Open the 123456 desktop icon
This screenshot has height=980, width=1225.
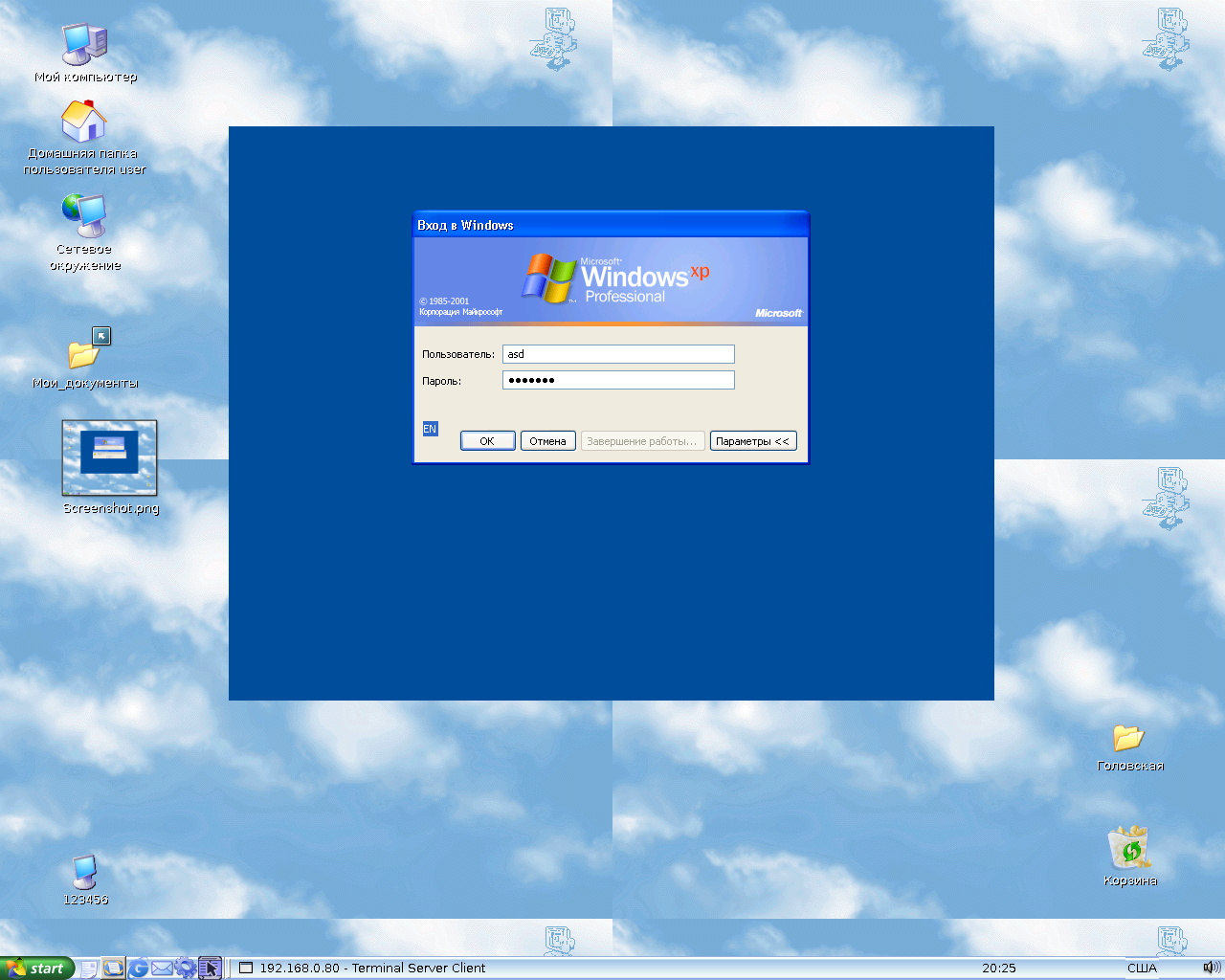[84, 873]
